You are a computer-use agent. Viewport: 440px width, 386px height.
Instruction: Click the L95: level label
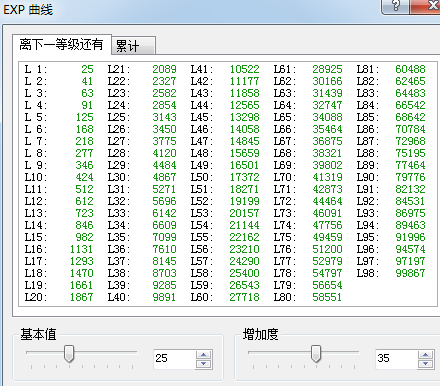368,237
